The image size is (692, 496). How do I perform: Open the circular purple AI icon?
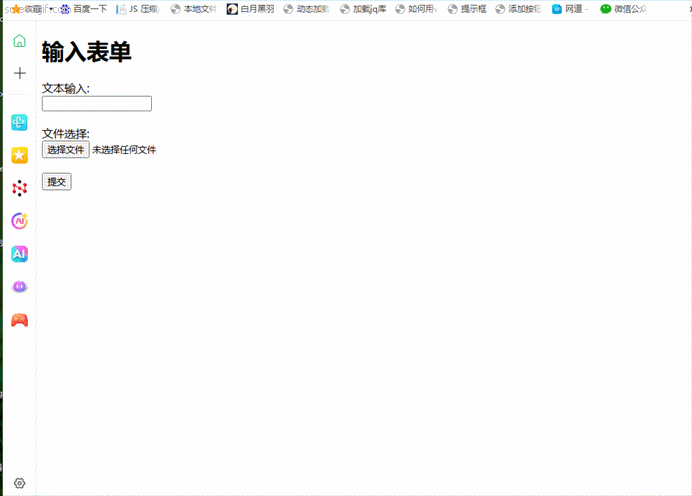19,221
